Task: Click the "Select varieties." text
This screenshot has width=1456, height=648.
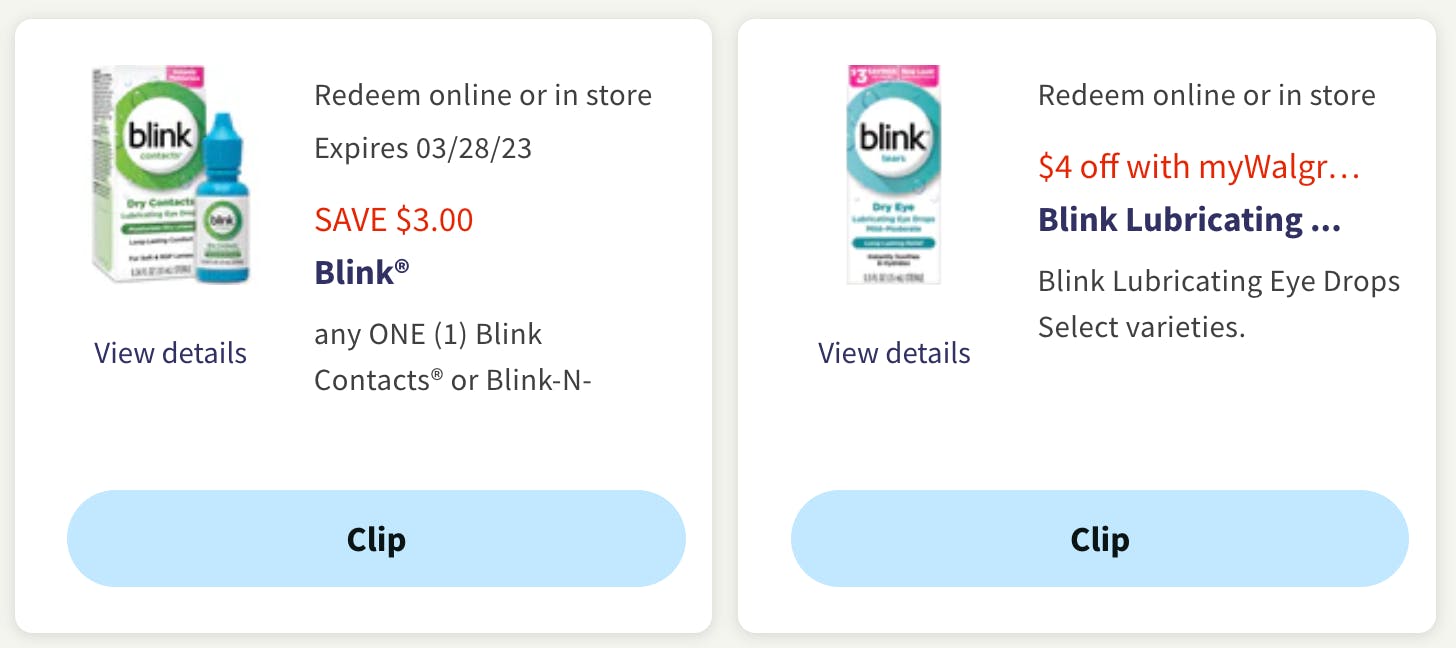Action: pos(1141,327)
